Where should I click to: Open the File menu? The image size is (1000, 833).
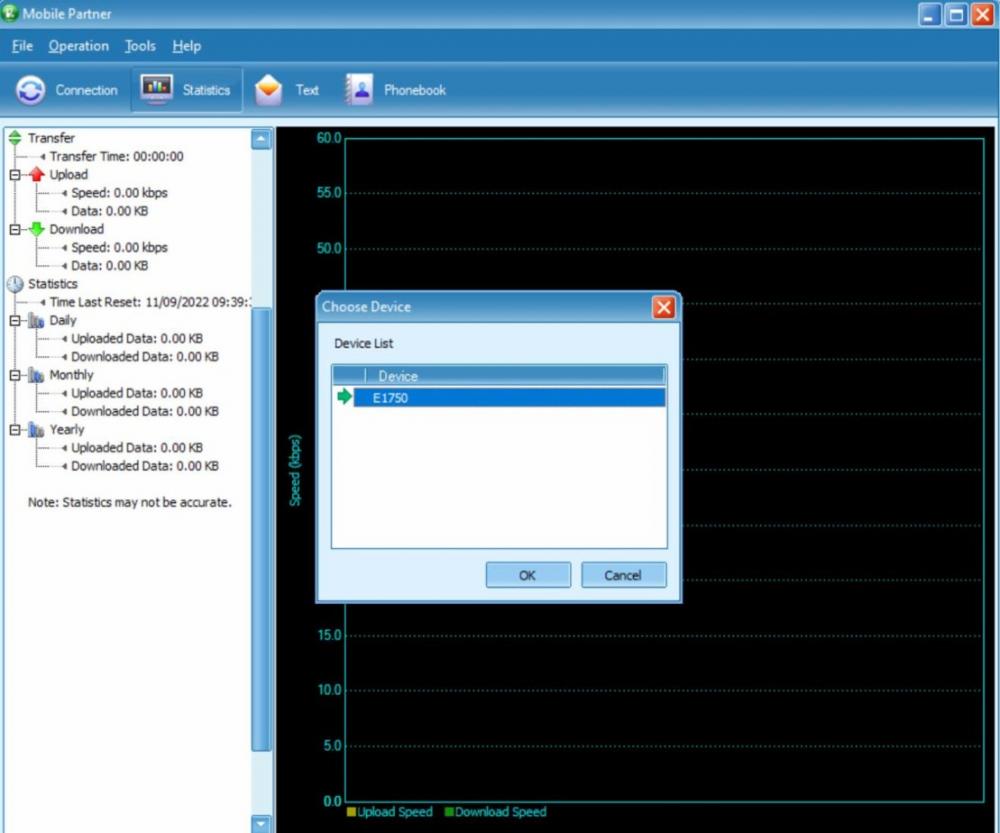[x=22, y=46]
